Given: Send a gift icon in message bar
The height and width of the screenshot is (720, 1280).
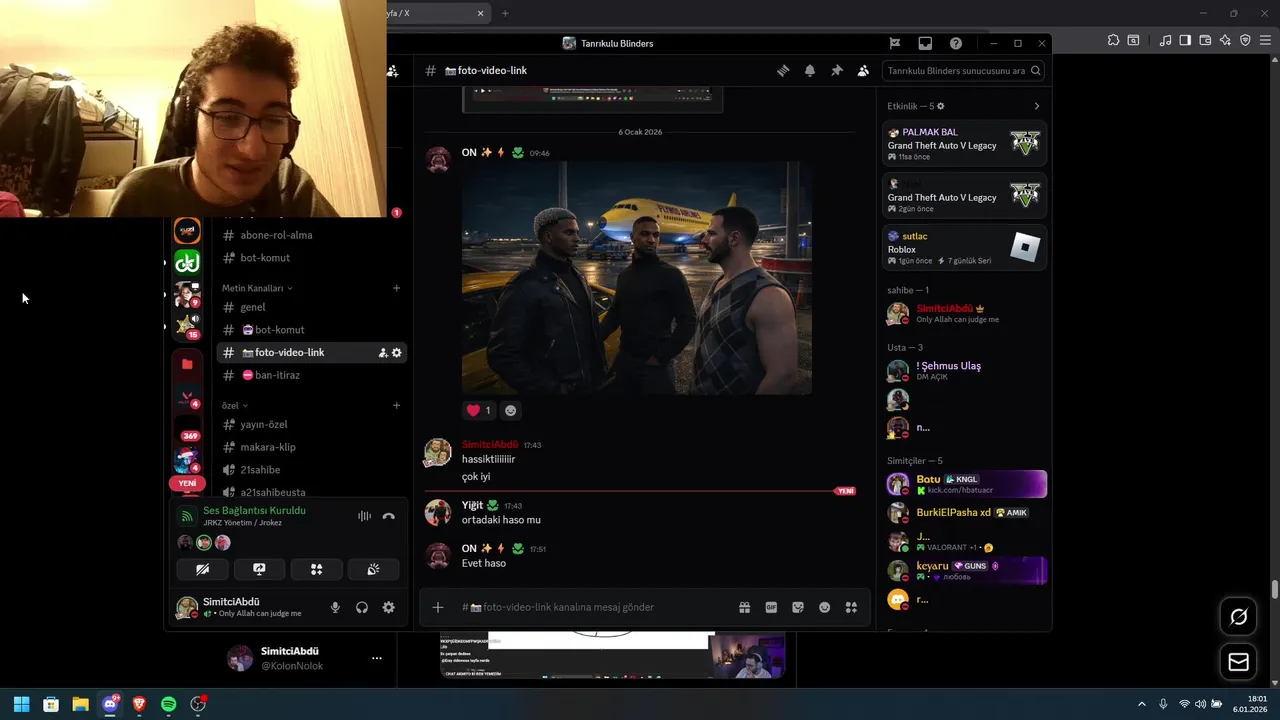Looking at the screenshot, I should [x=744, y=607].
